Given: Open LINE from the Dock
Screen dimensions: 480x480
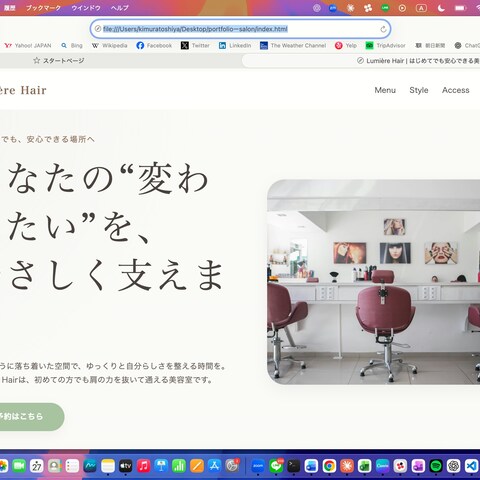Looking at the screenshot, I should coord(276,466).
